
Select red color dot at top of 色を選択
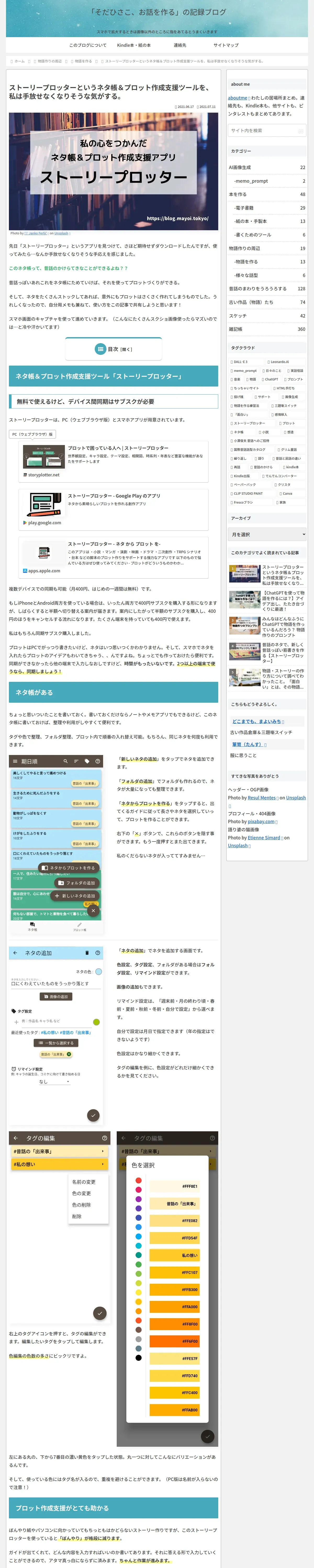coord(138,1180)
